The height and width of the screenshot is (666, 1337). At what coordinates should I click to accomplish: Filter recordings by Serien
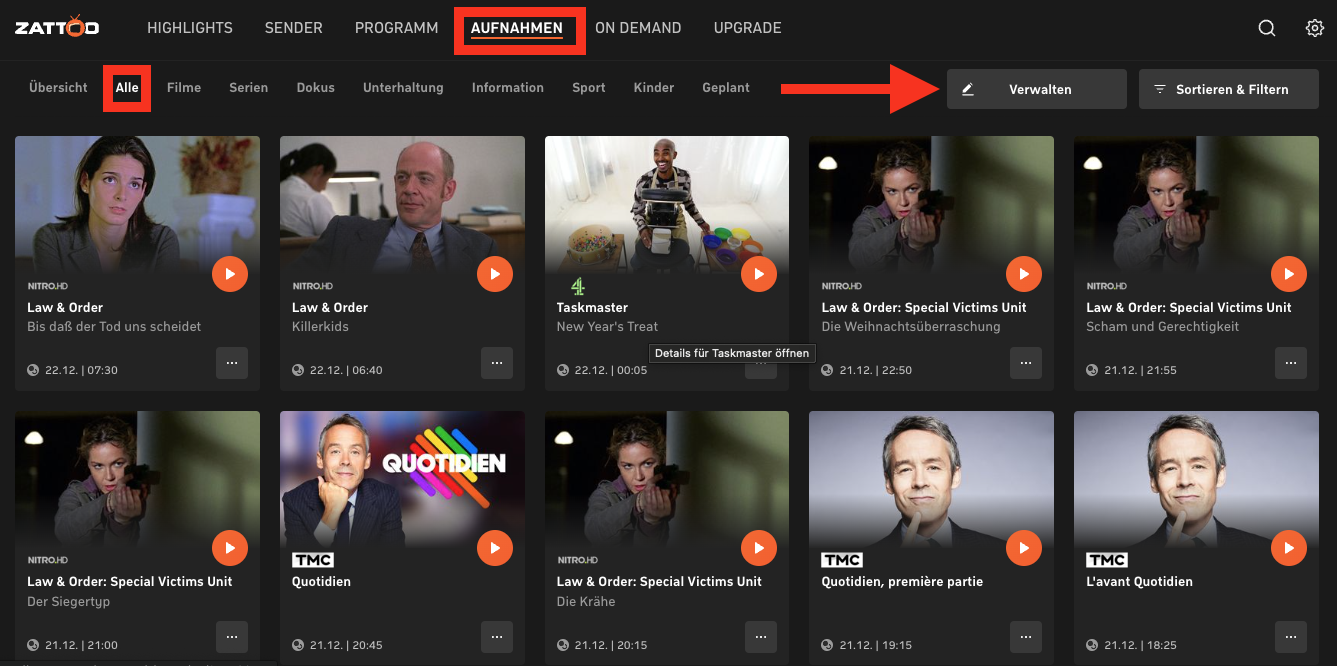[249, 88]
